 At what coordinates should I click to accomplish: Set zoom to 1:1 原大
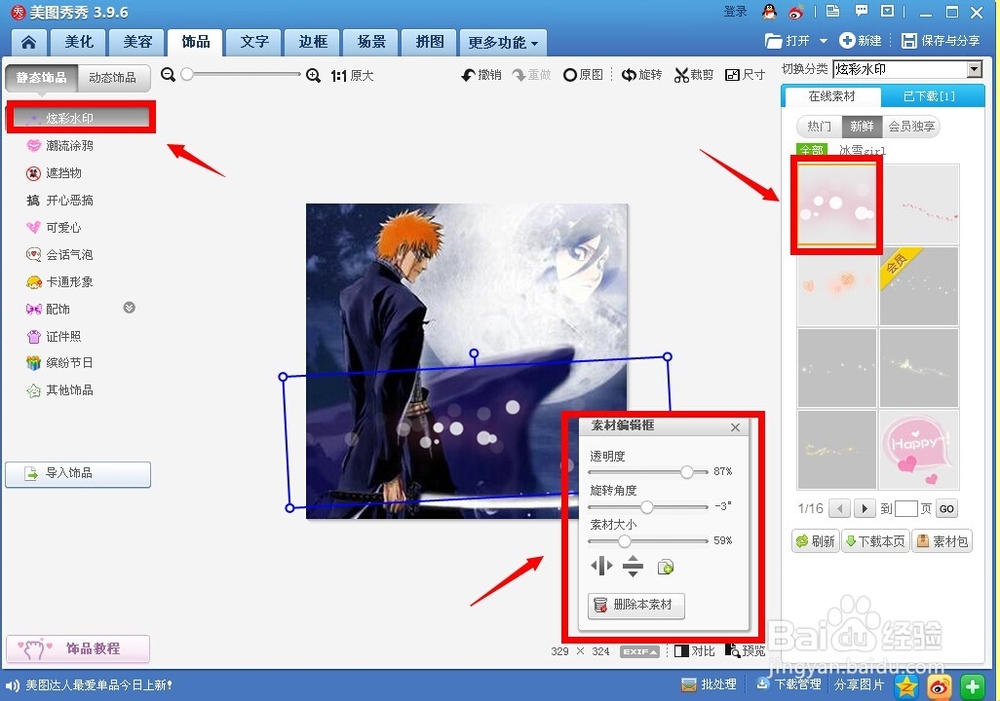pyautogui.click(x=351, y=76)
